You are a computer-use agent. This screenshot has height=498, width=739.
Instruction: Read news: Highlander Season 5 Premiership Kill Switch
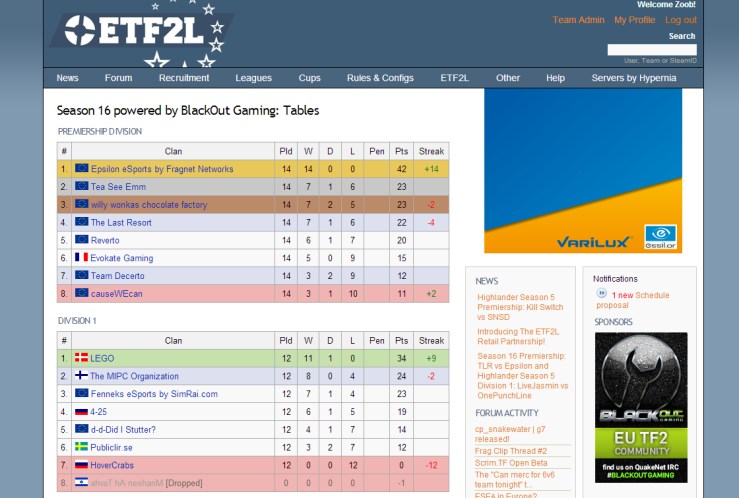pyautogui.click(x=520, y=307)
